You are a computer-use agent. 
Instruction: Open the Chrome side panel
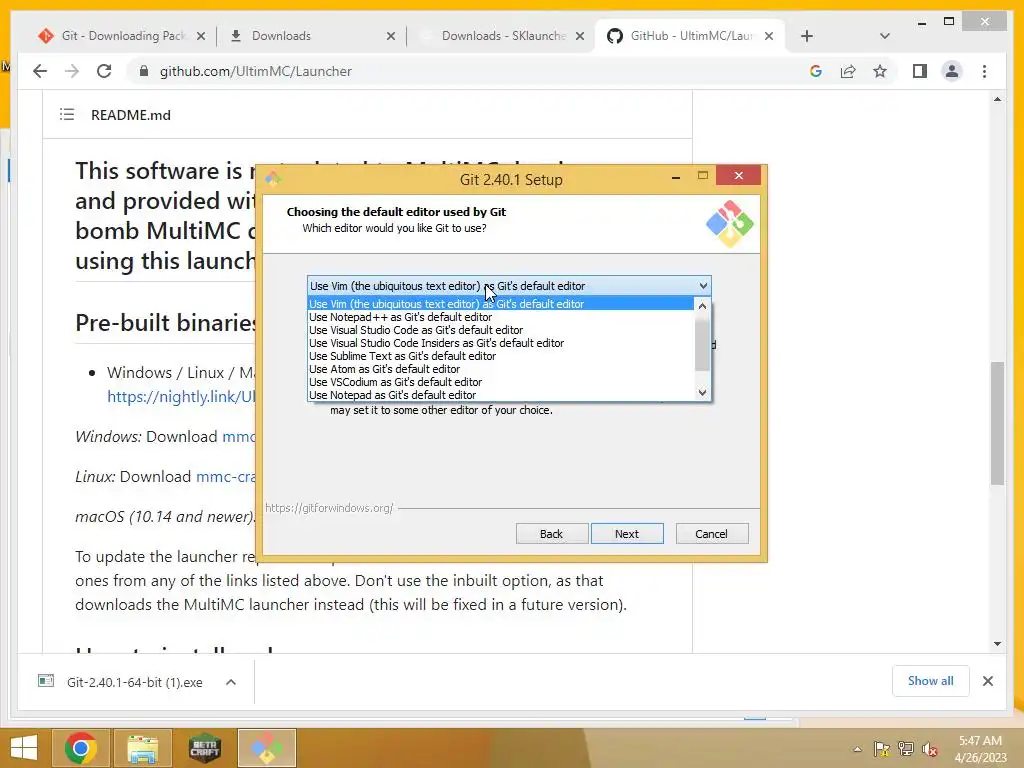point(920,71)
